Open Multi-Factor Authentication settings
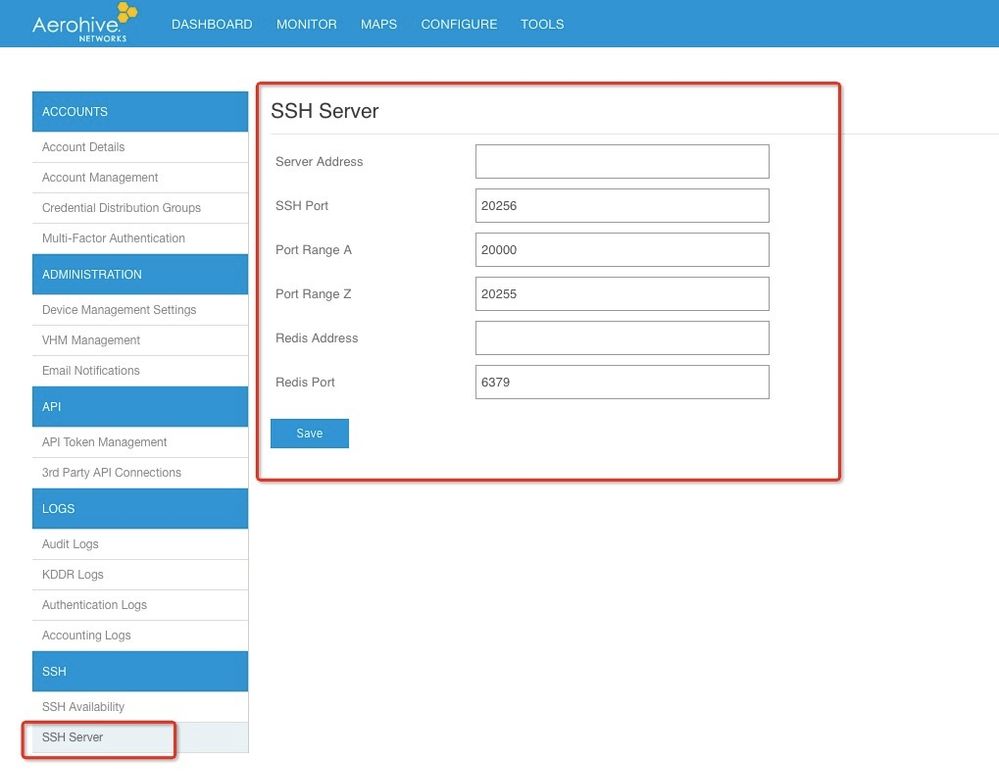Viewport: 999px width, 771px height. click(113, 238)
